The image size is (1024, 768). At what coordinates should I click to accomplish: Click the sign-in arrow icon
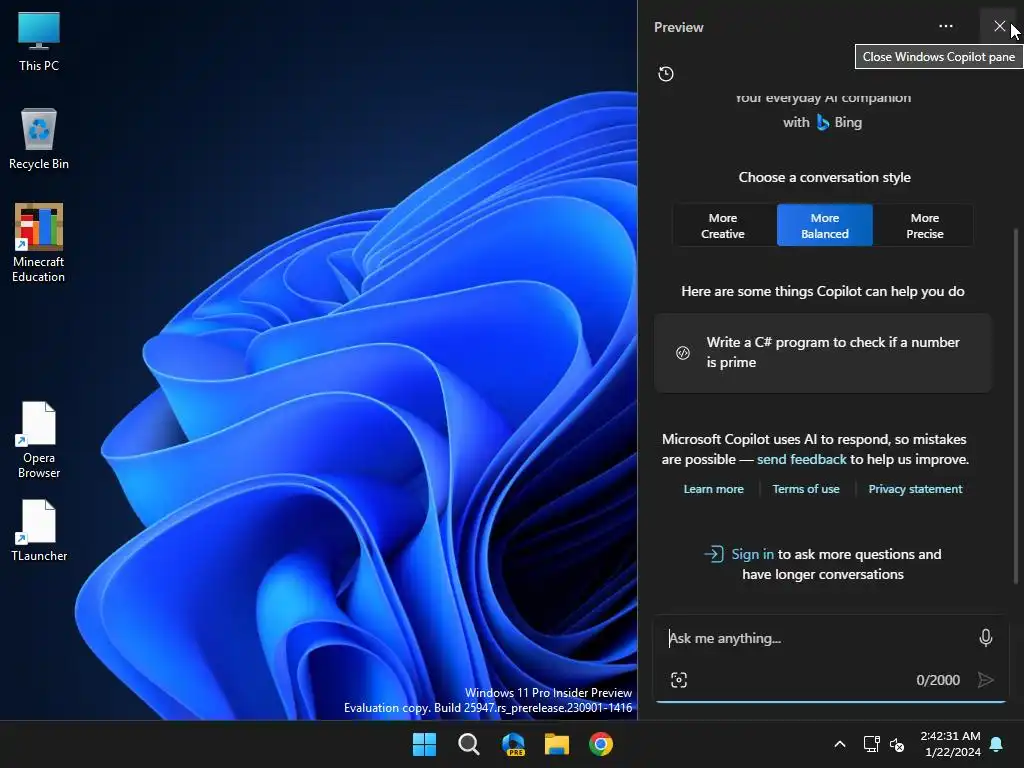[713, 554]
